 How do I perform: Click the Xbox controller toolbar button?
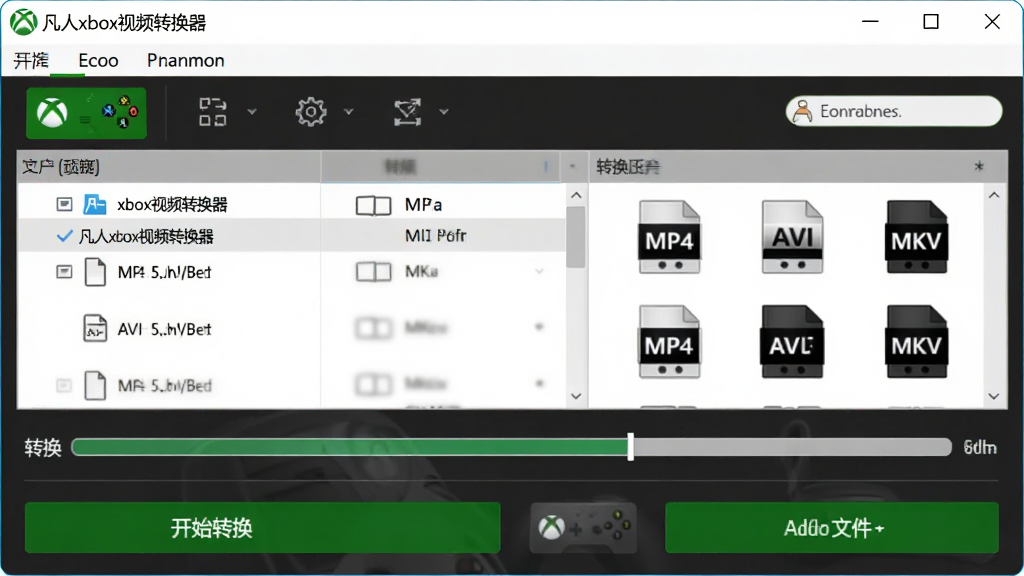tap(86, 113)
